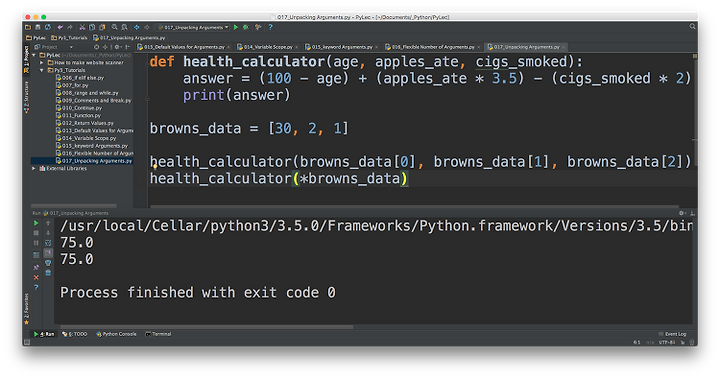Switch to 016_Flexible Number of Arguments.py tab
This screenshot has width=720, height=378.
point(433,47)
